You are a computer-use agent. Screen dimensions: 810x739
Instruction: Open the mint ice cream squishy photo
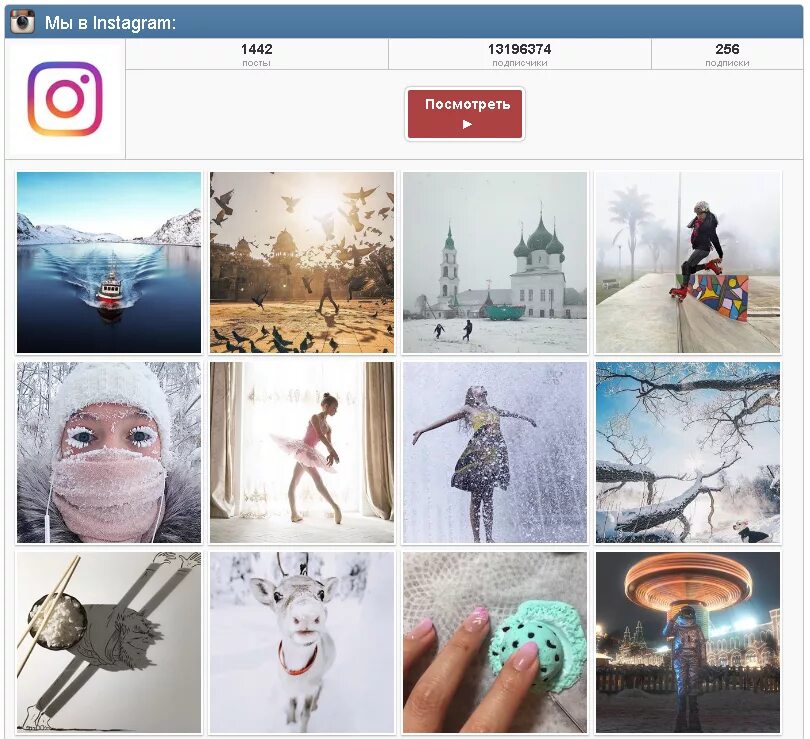tap(495, 642)
